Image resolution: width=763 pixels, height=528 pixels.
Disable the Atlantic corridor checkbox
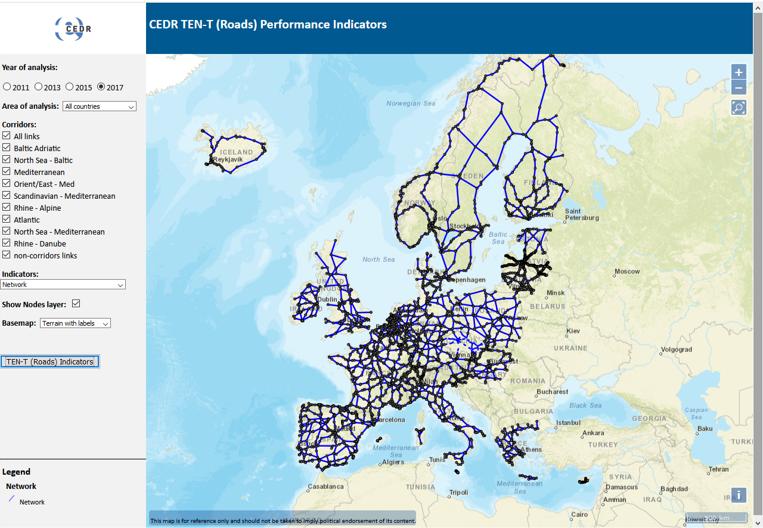6,219
